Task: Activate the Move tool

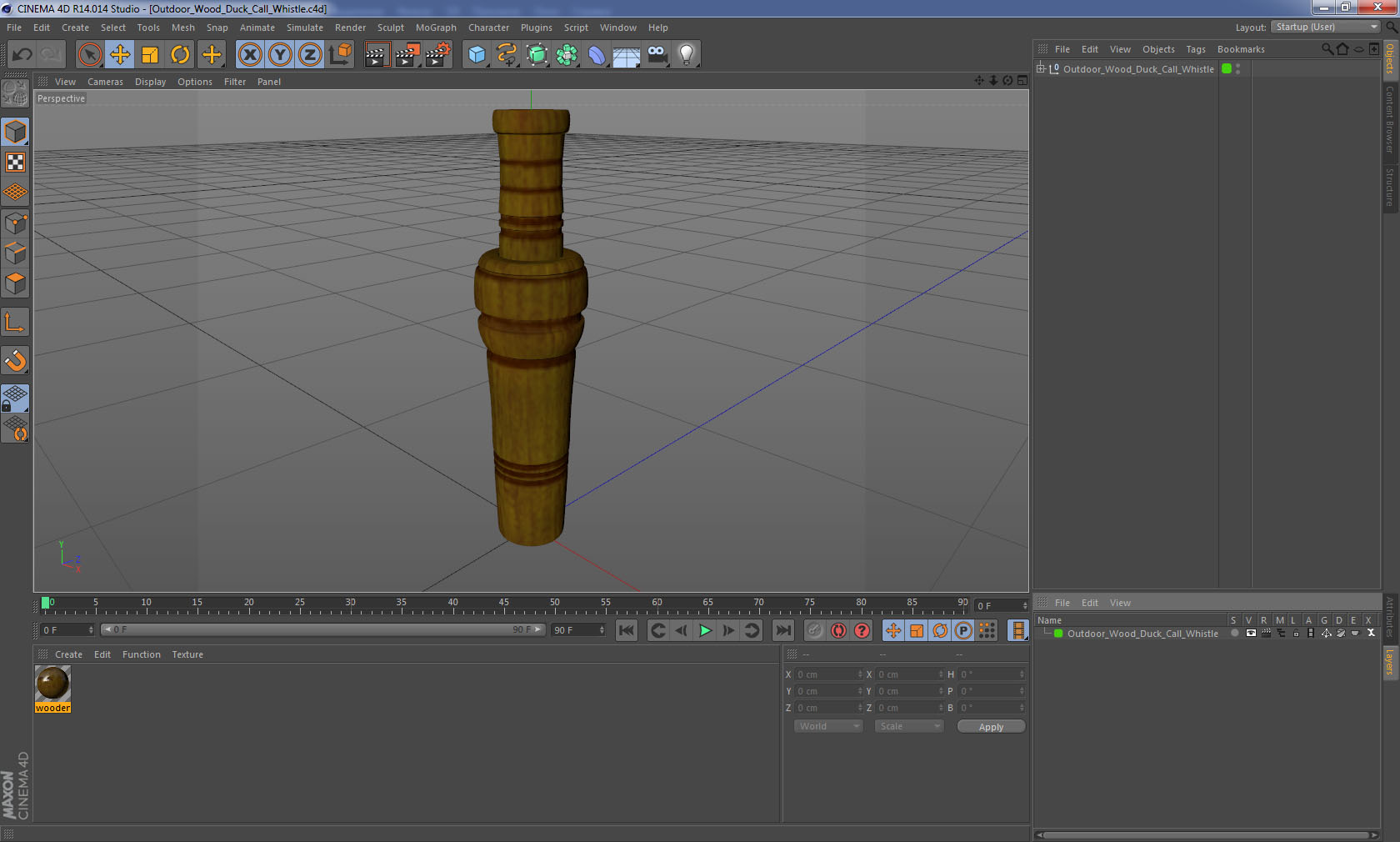Action: click(x=120, y=55)
